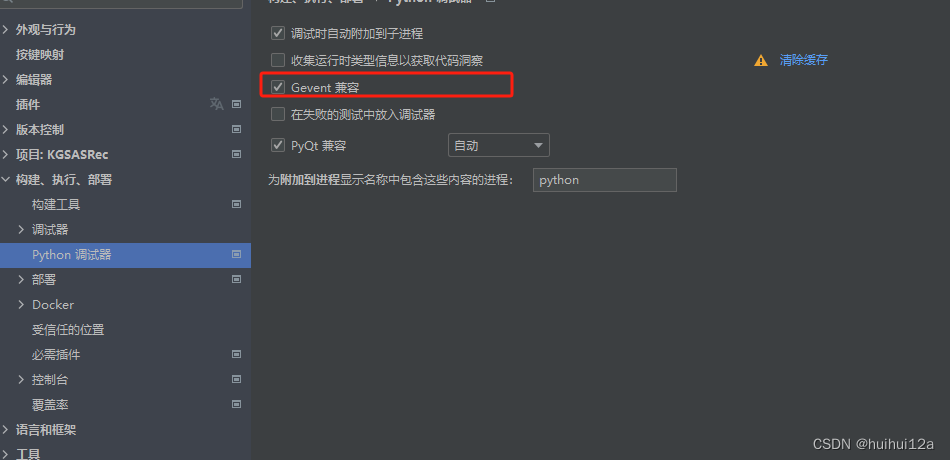Enable 收集运行时类型信息以获取代码洞察 checkbox

[278, 60]
